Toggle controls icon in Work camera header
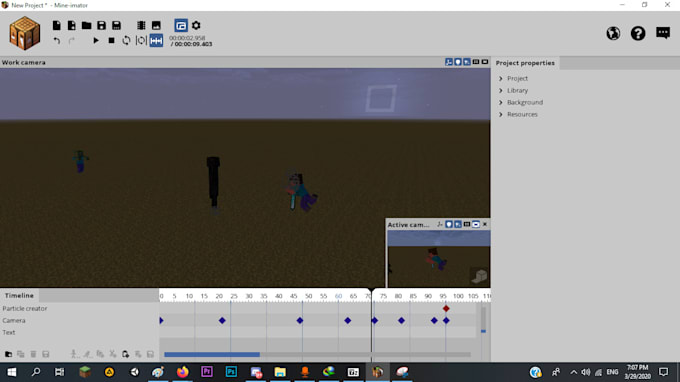This screenshot has width=680, height=382. [449, 62]
